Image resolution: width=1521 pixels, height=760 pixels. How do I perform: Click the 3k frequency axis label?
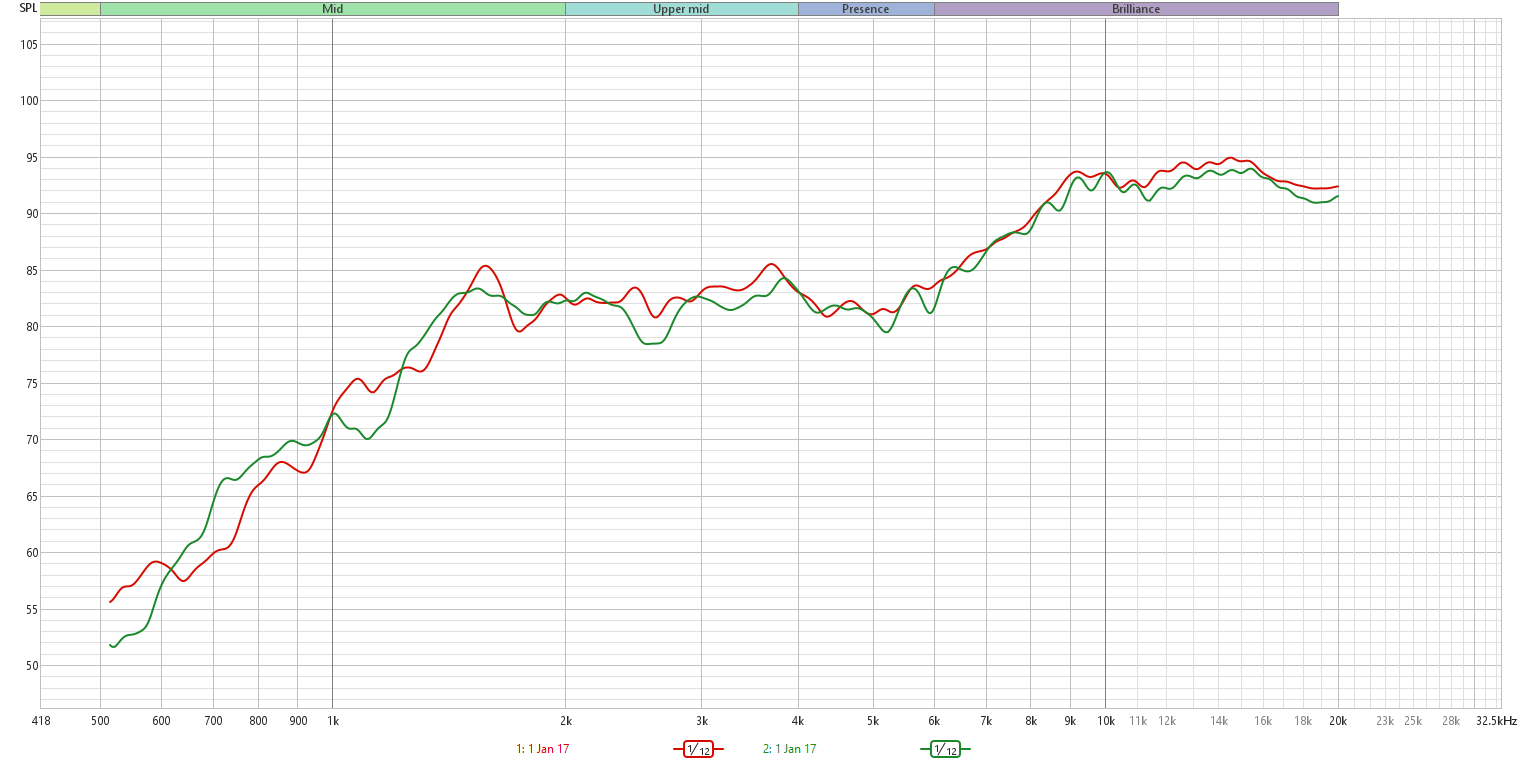pyautogui.click(x=702, y=720)
